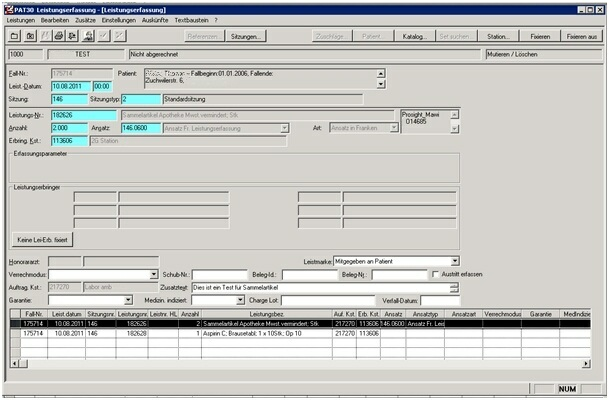This screenshot has height=400, width=609.
Task: Click the printer toolbar icon
Action: (x=59, y=36)
